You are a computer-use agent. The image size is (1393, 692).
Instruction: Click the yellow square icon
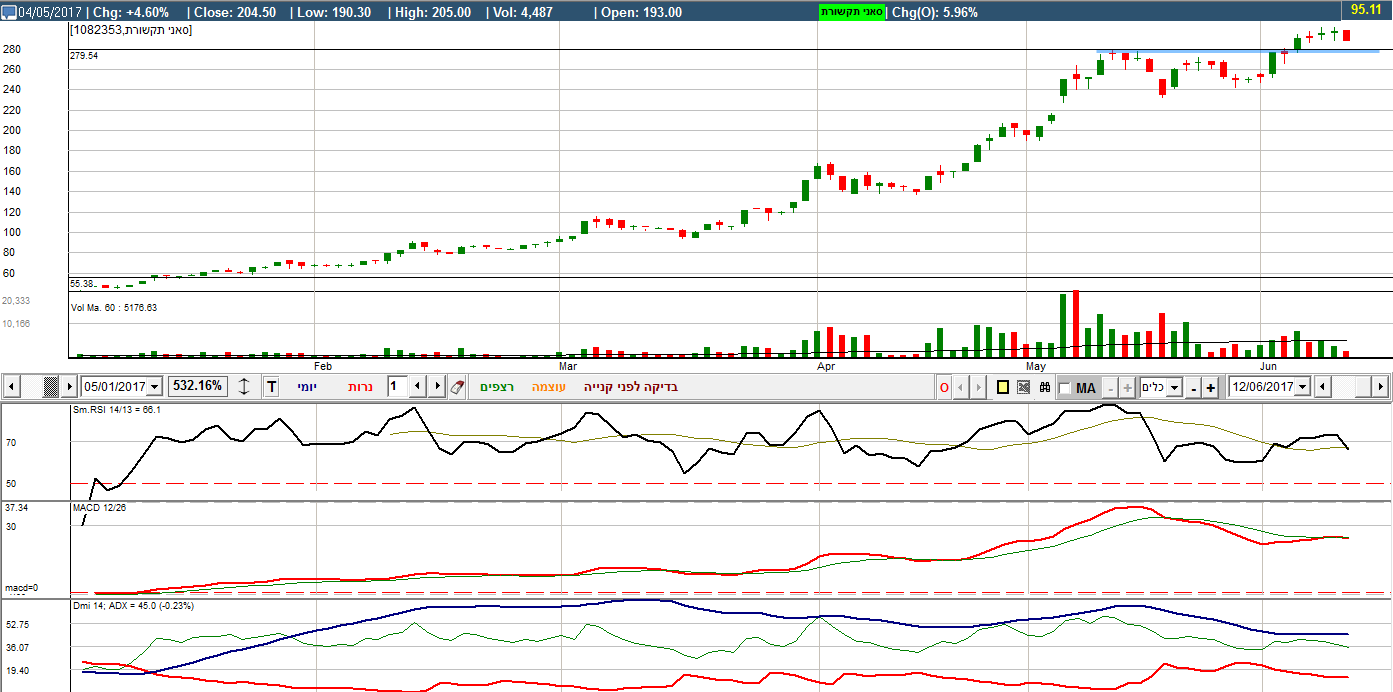point(1003,387)
